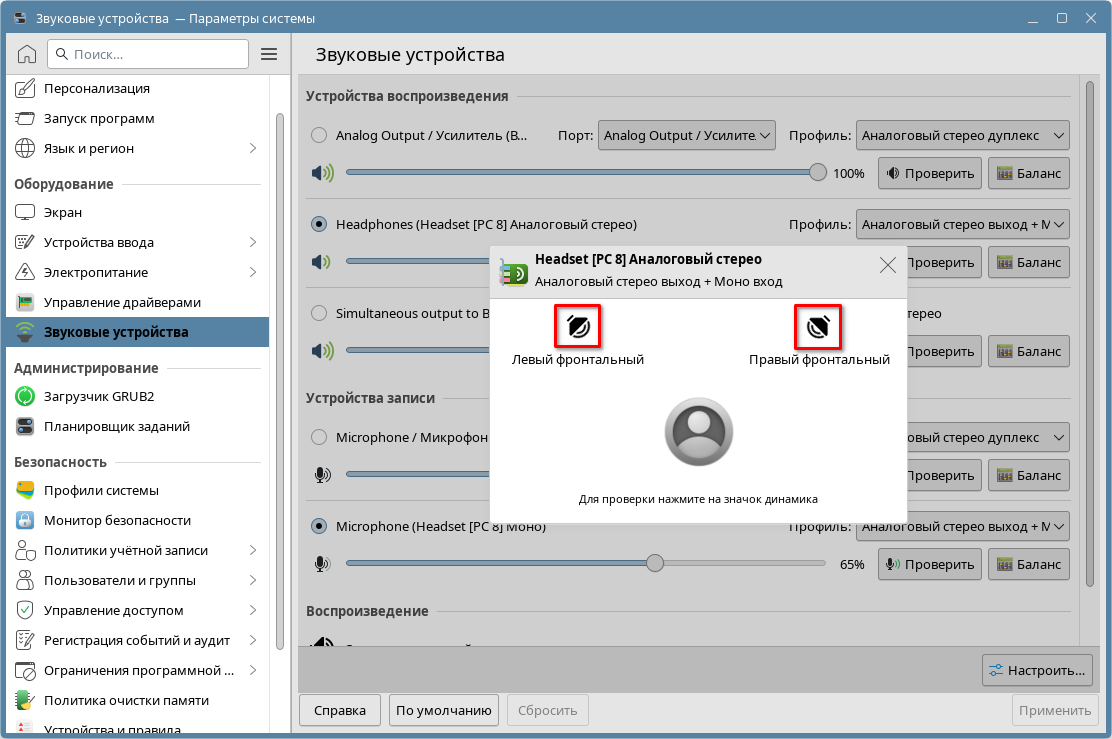
Task: Mute the Headset microphone volume icon
Action: tap(322, 564)
